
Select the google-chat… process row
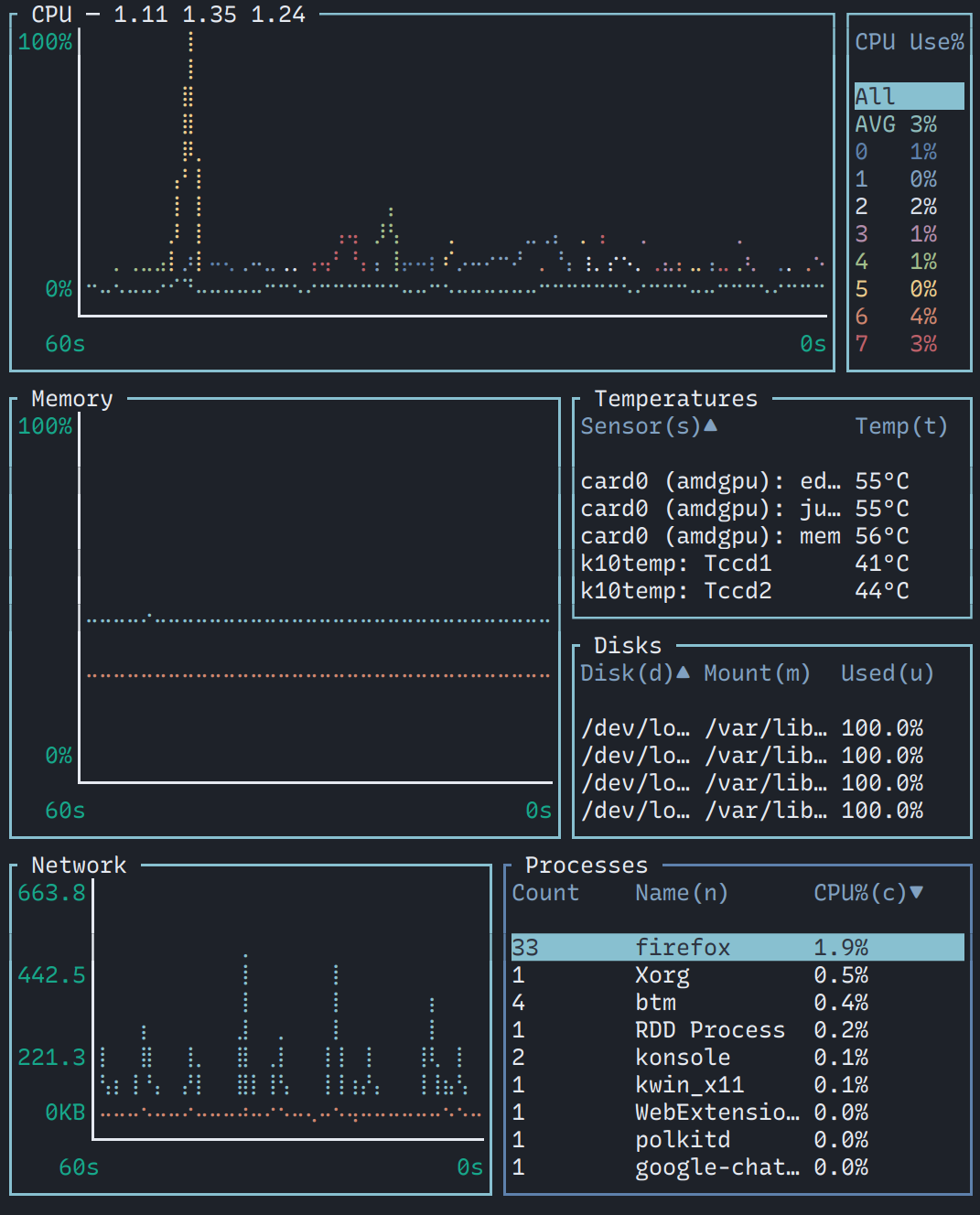coord(738,1167)
